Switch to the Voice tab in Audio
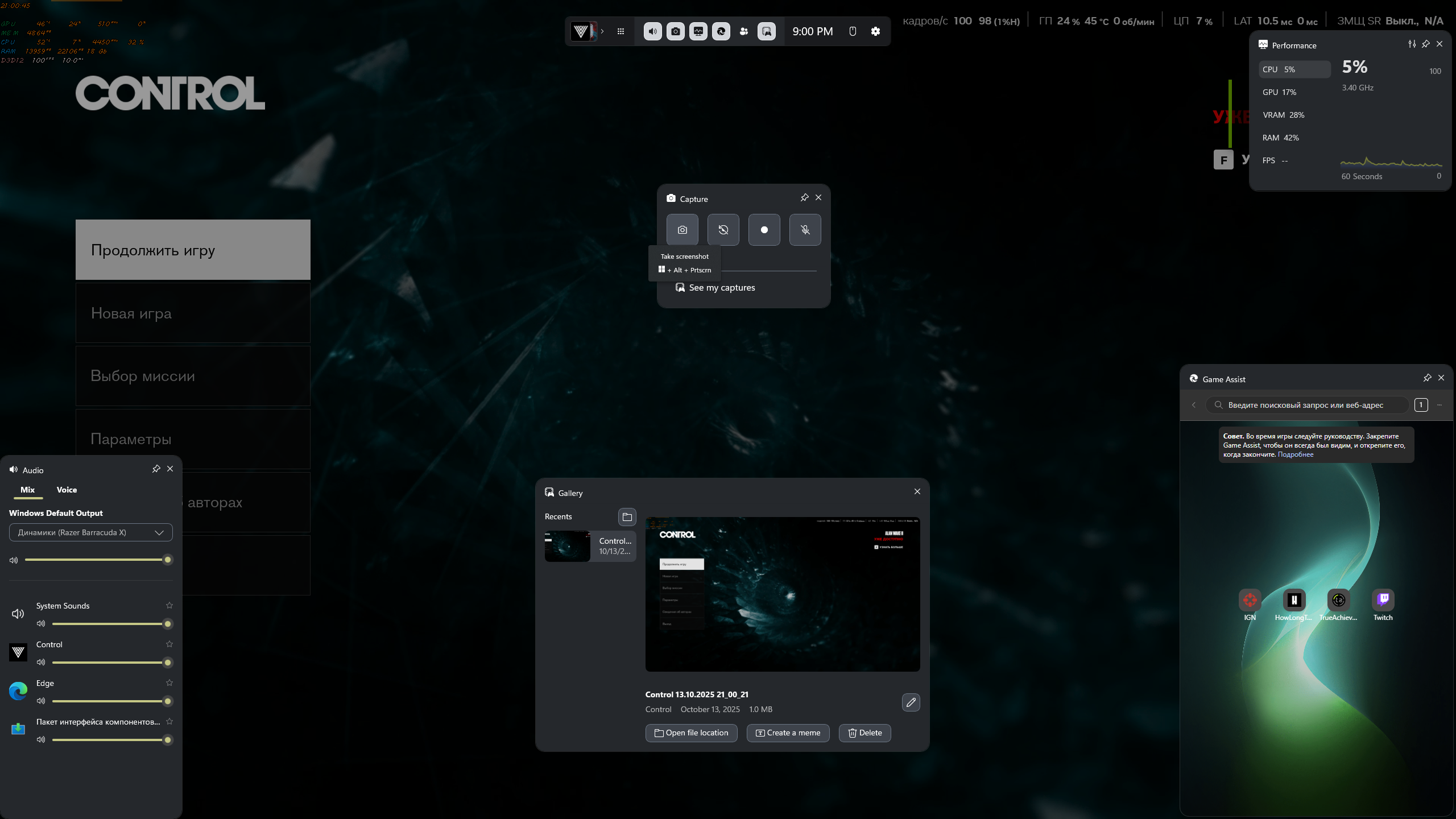1456x819 pixels. coord(67,490)
